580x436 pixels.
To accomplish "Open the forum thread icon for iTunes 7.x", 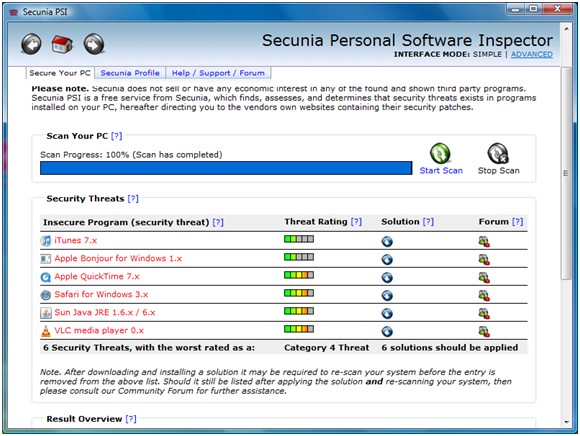I will pos(484,241).
